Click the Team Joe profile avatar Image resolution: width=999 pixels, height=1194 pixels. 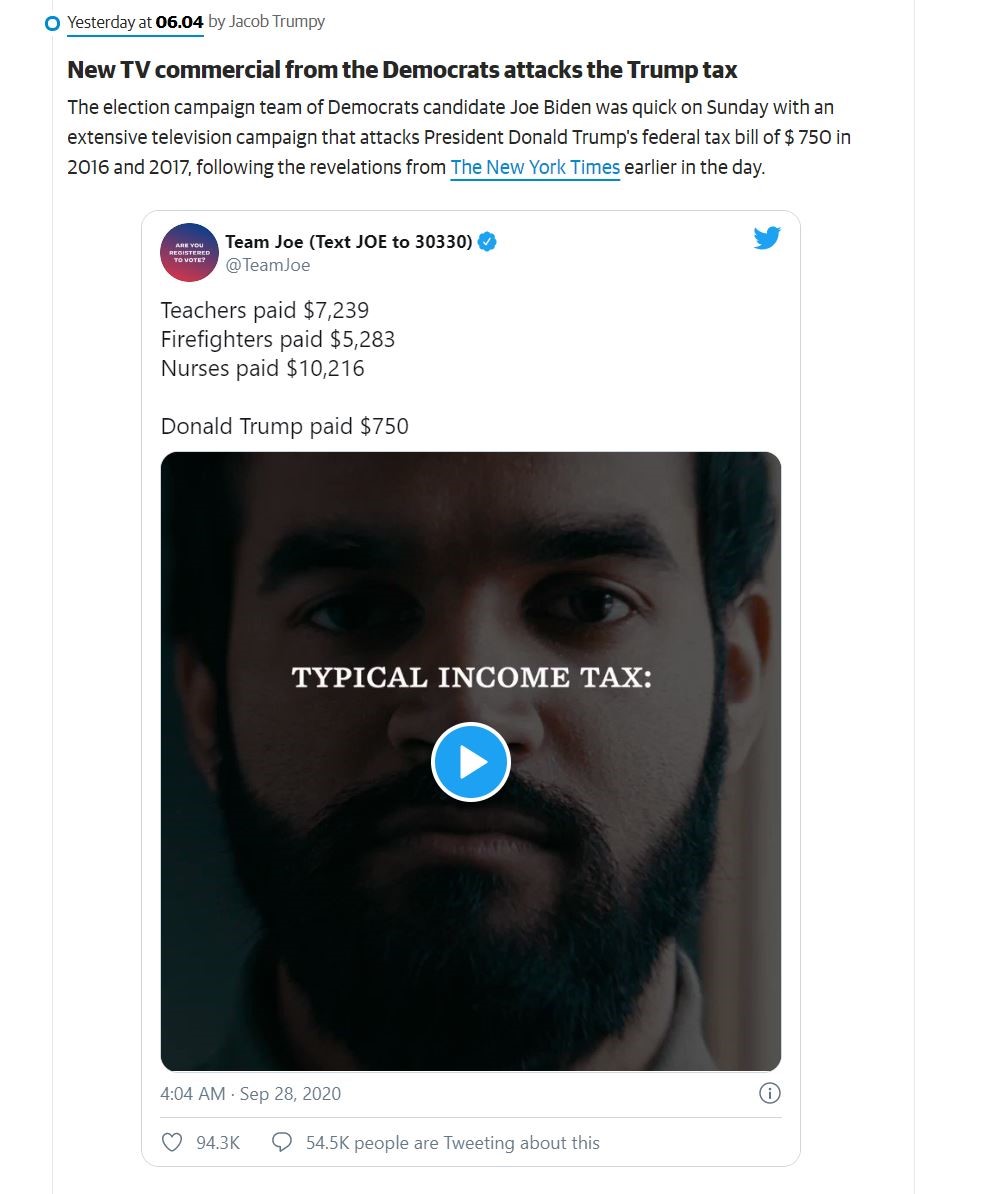click(190, 253)
